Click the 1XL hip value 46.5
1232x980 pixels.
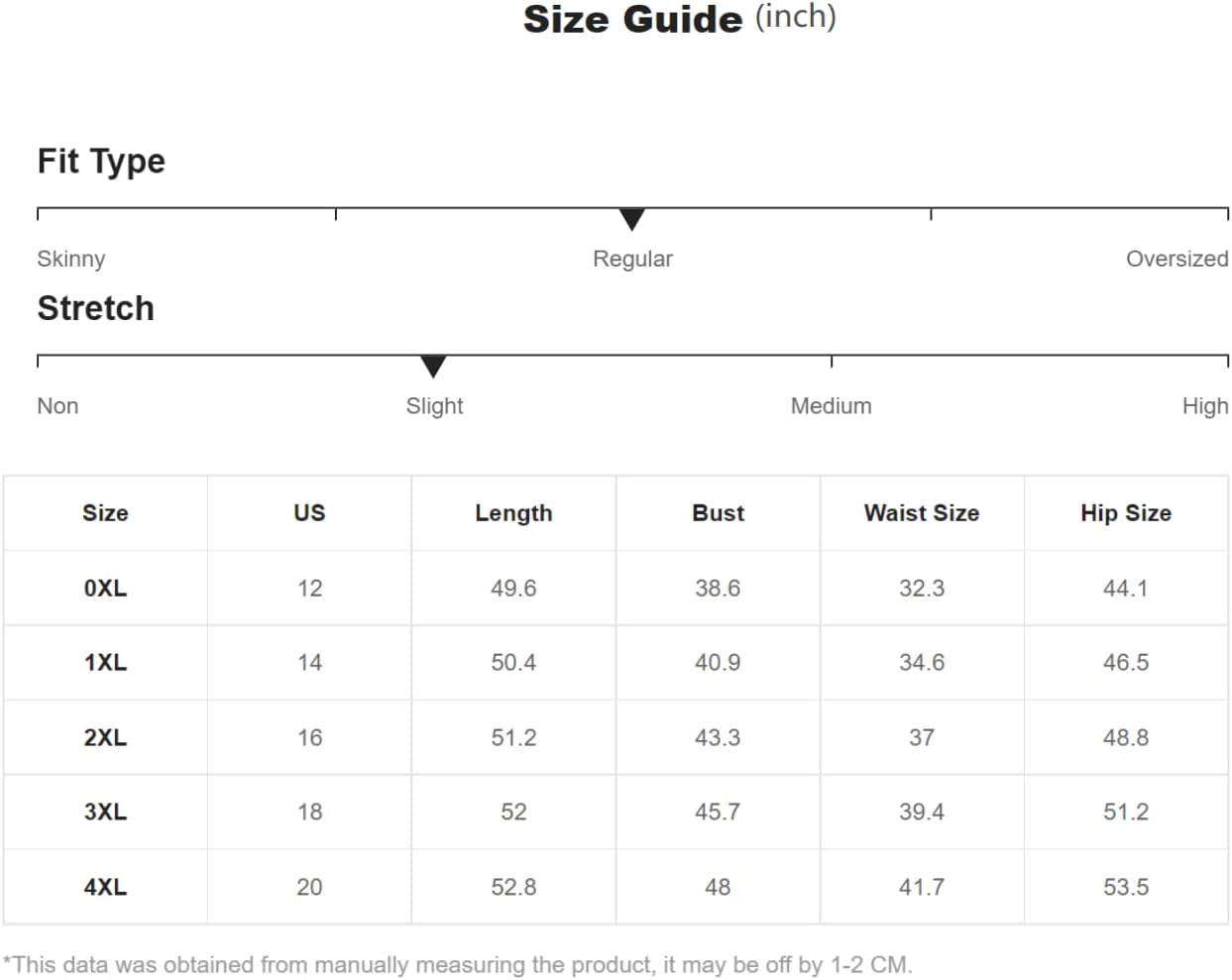tap(1126, 663)
